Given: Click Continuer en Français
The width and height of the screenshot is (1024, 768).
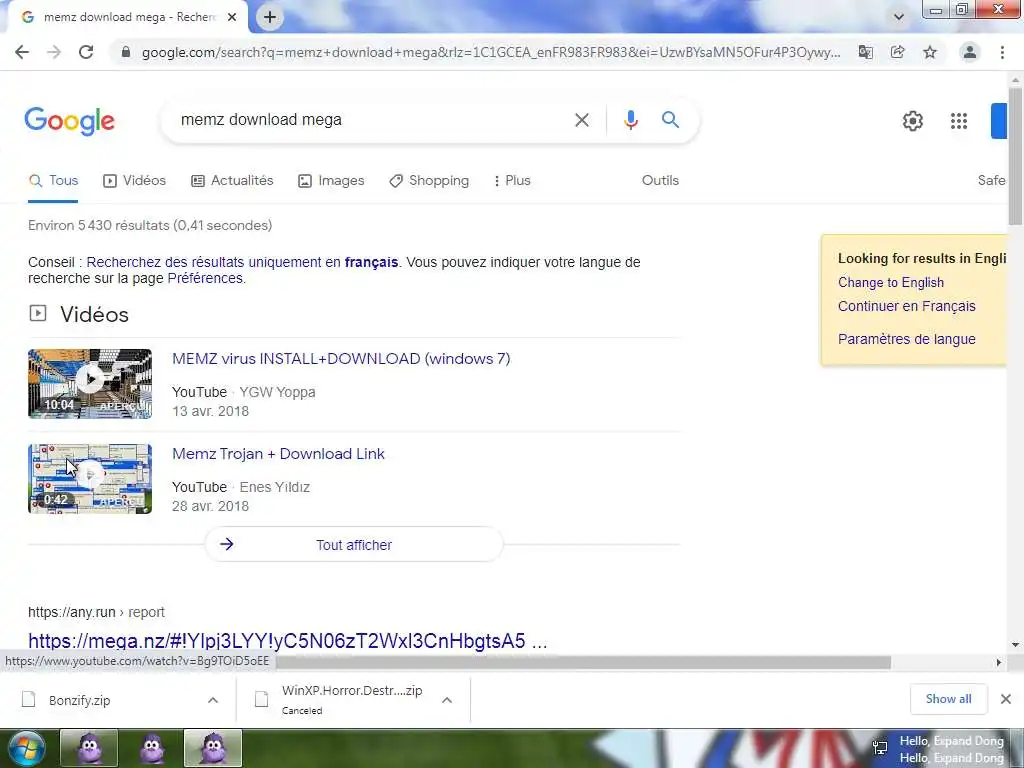Looking at the screenshot, I should point(906,306).
